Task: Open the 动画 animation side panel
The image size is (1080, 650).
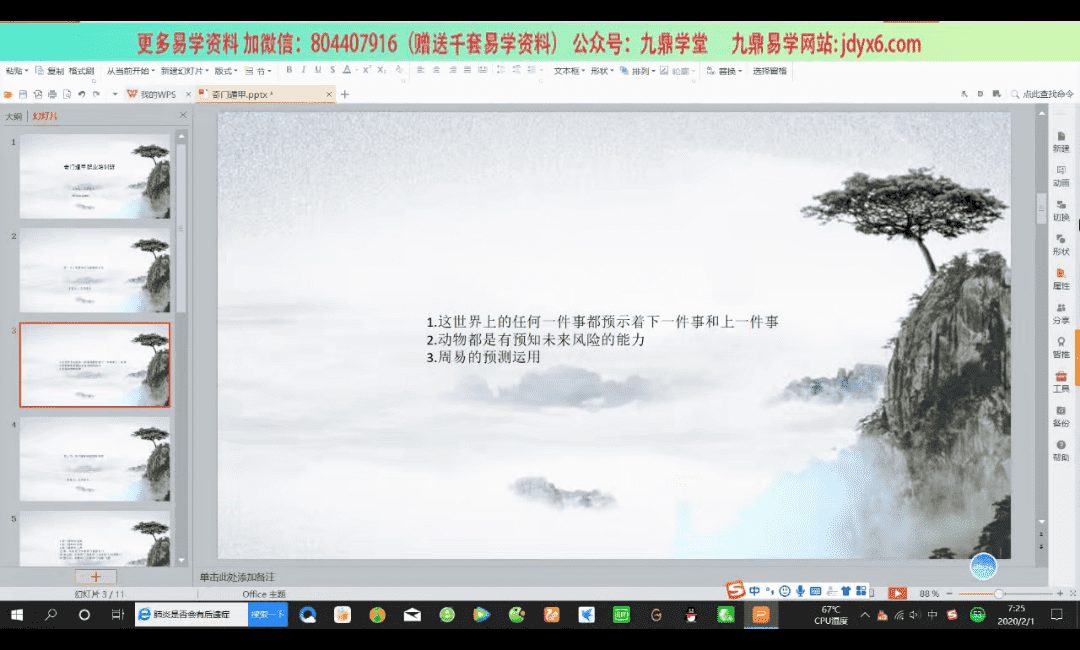Action: 1060,175
